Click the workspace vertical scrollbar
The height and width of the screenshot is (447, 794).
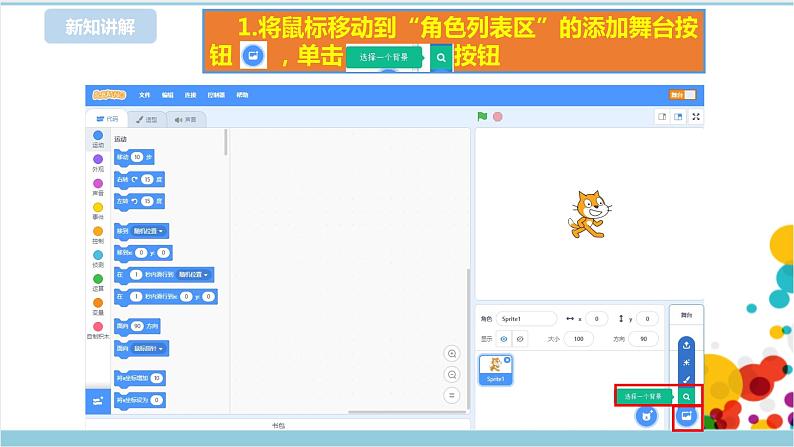(x=468, y=339)
